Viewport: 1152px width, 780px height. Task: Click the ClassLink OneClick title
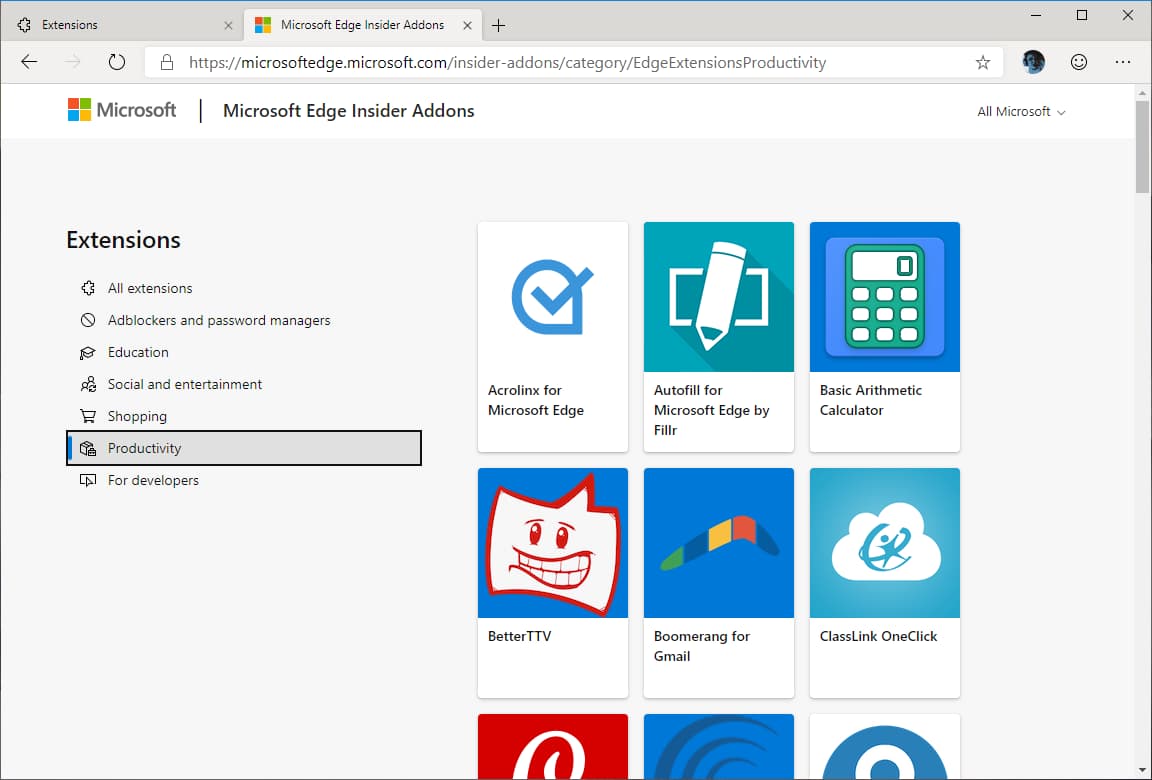(x=878, y=636)
